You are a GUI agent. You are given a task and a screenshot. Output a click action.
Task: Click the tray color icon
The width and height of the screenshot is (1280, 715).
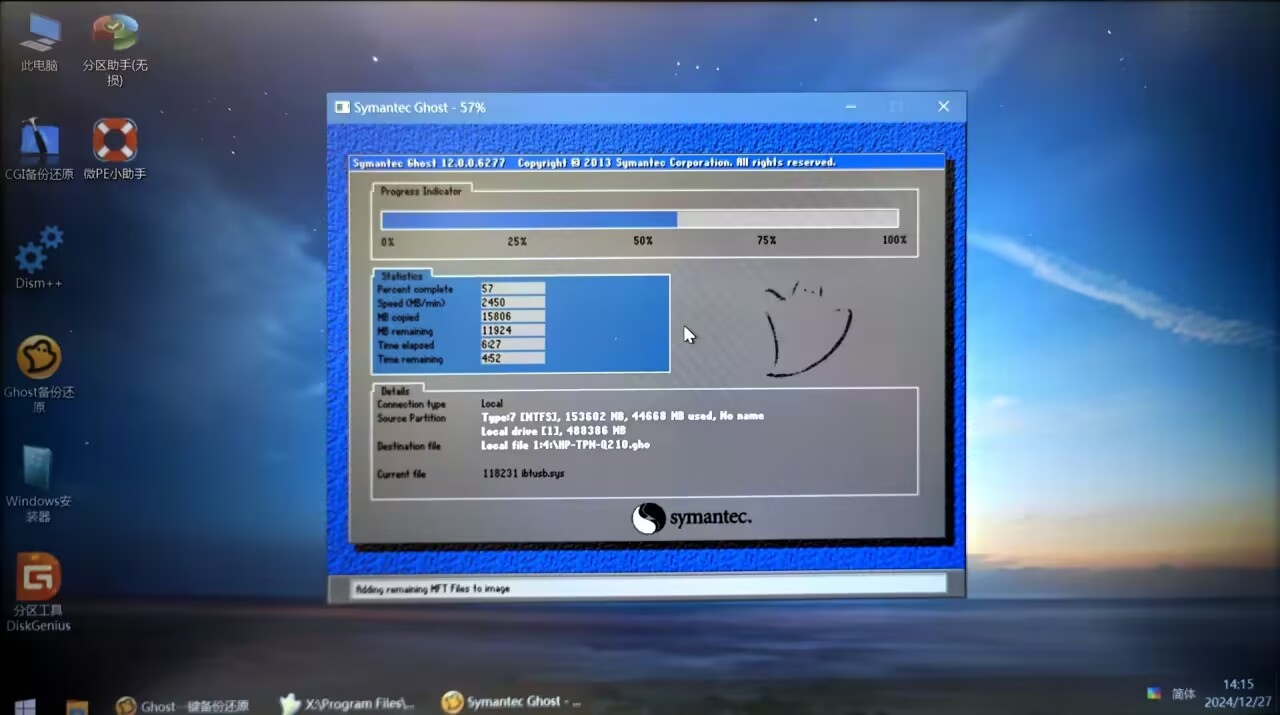tap(1154, 693)
